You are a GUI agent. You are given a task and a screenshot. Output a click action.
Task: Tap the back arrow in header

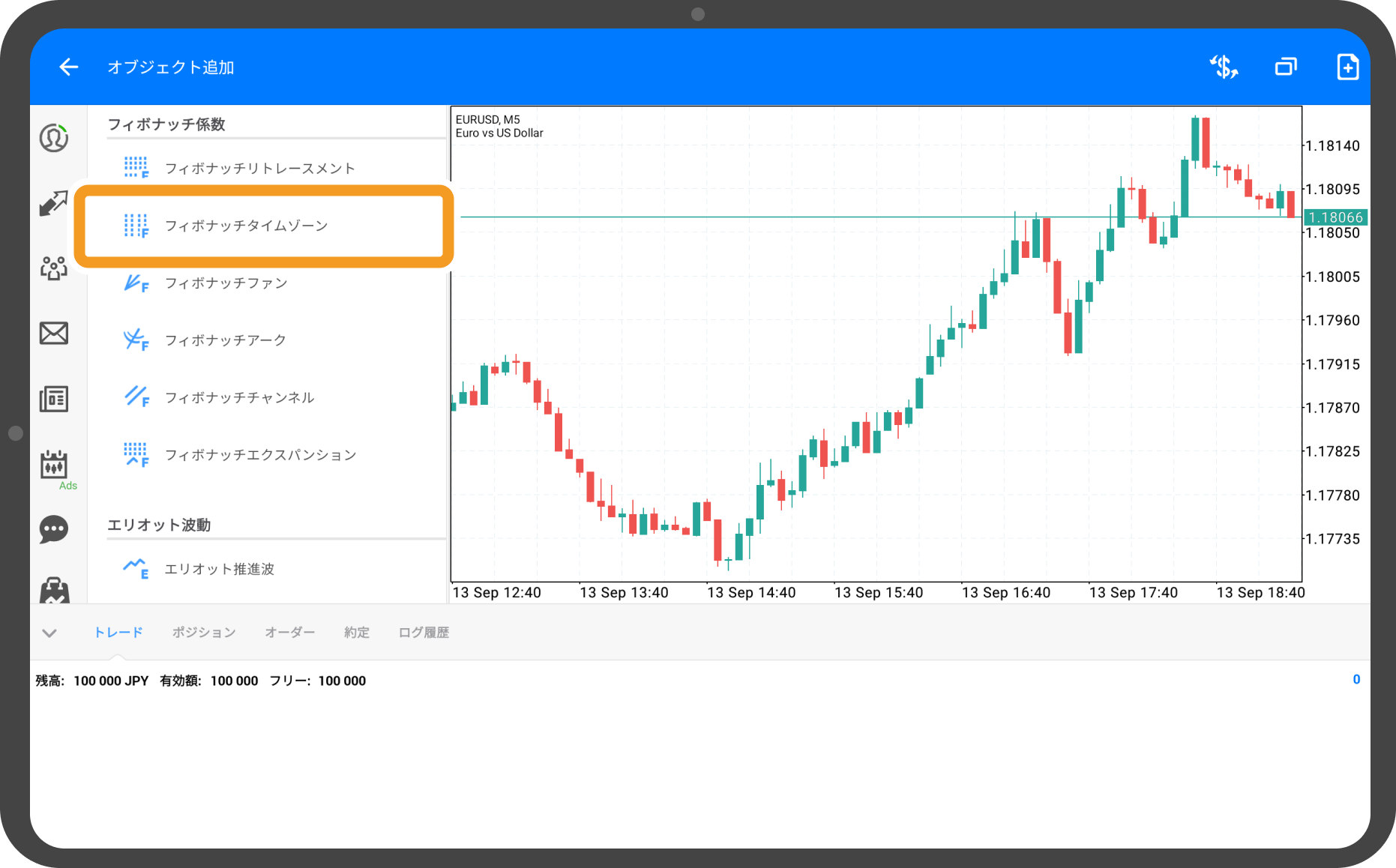coord(69,67)
